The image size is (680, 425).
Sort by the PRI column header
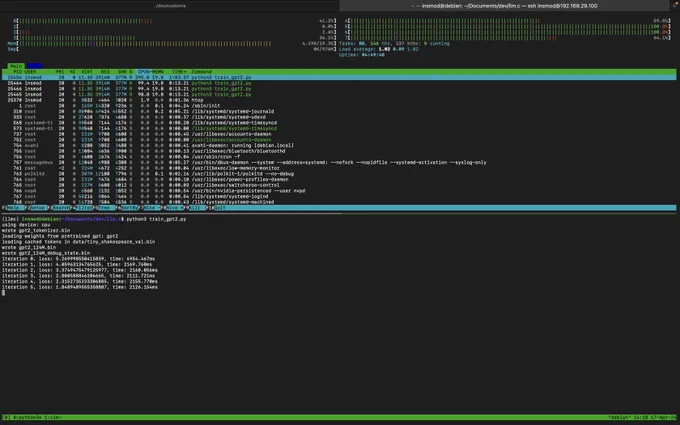[60, 72]
